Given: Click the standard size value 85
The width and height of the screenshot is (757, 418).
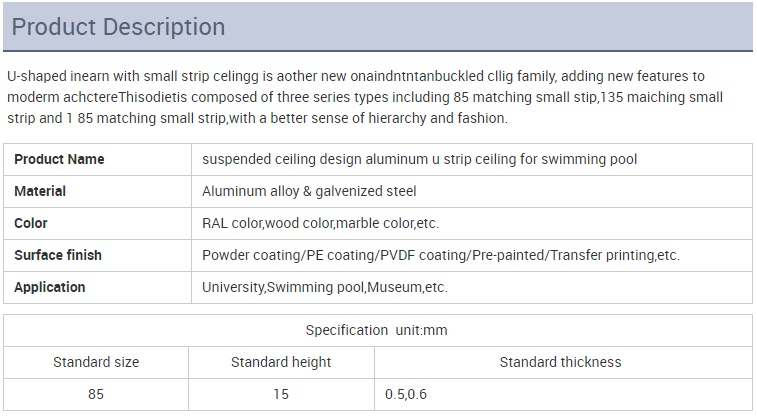Looking at the screenshot, I should click(96, 394).
